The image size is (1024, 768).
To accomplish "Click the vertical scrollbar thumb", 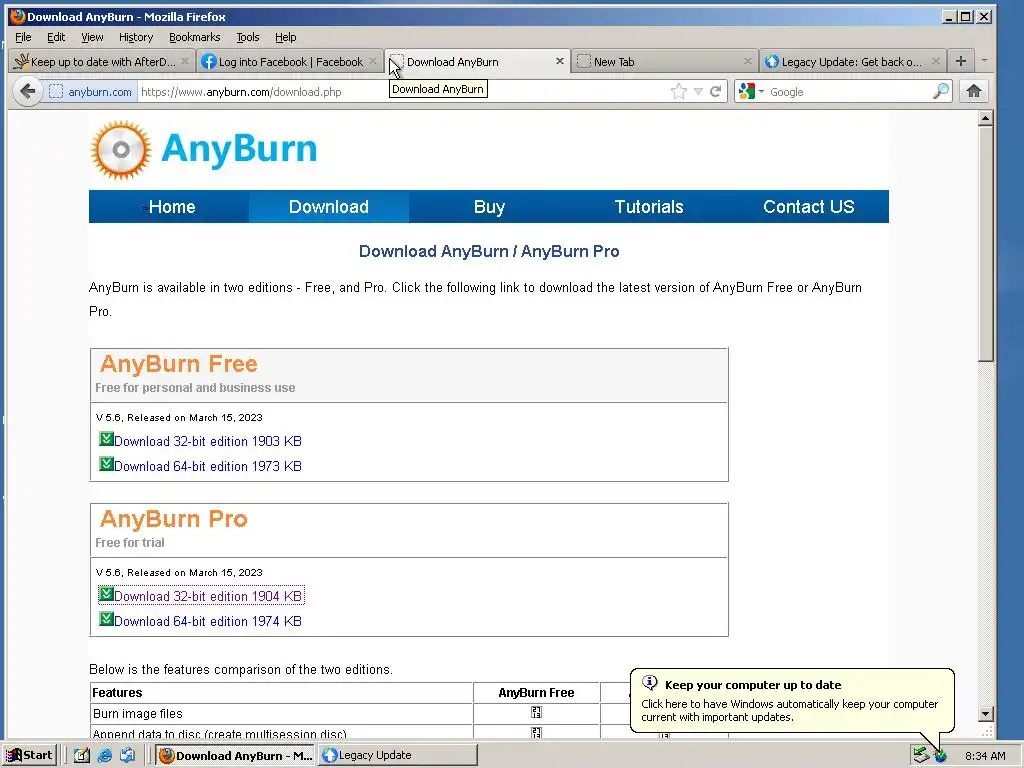I will [x=985, y=244].
